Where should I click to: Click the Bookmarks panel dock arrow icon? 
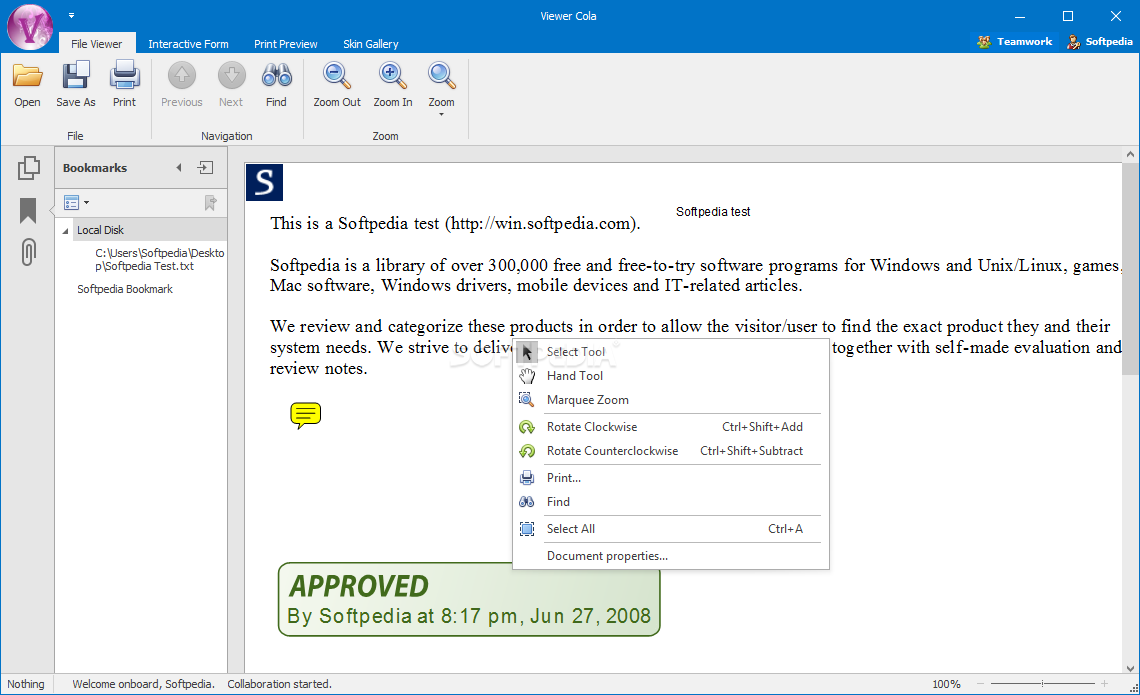click(x=206, y=168)
